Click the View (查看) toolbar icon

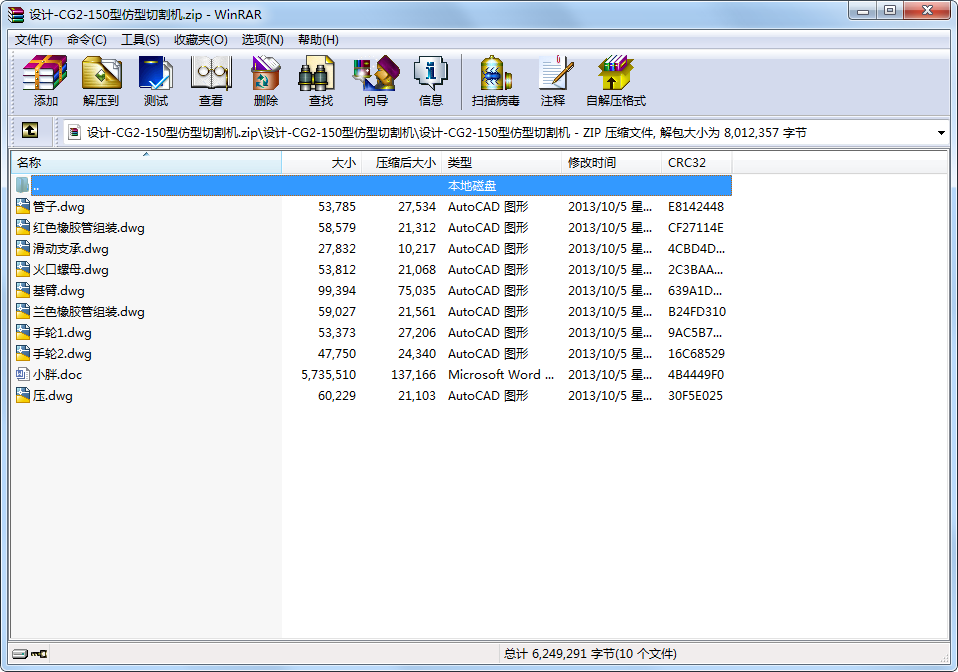[211, 73]
